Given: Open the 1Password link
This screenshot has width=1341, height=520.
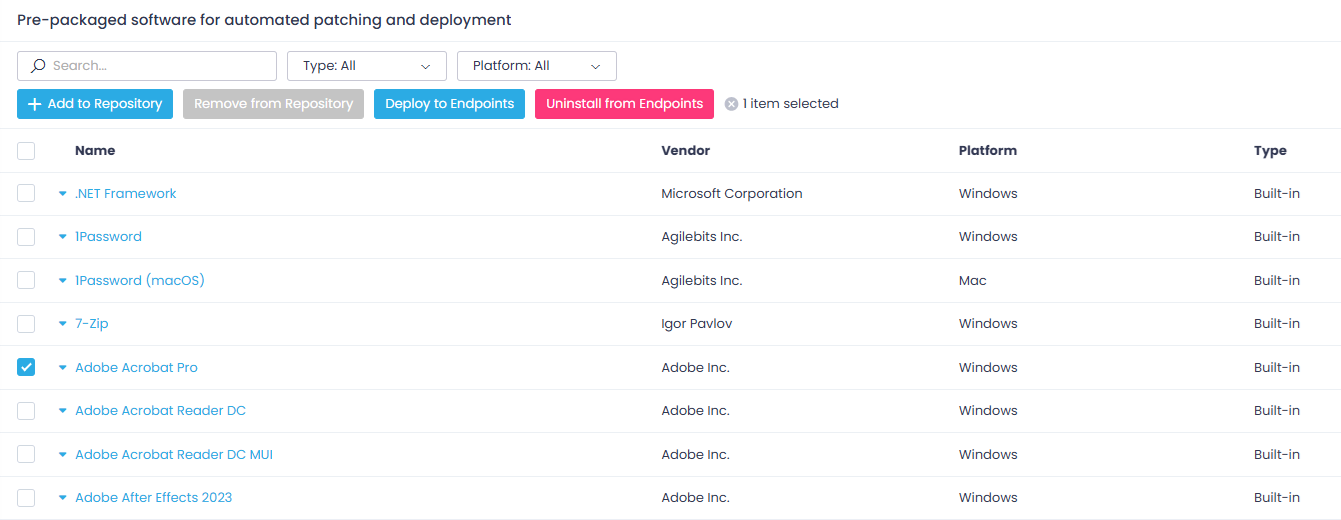Looking at the screenshot, I should click(x=108, y=237).
